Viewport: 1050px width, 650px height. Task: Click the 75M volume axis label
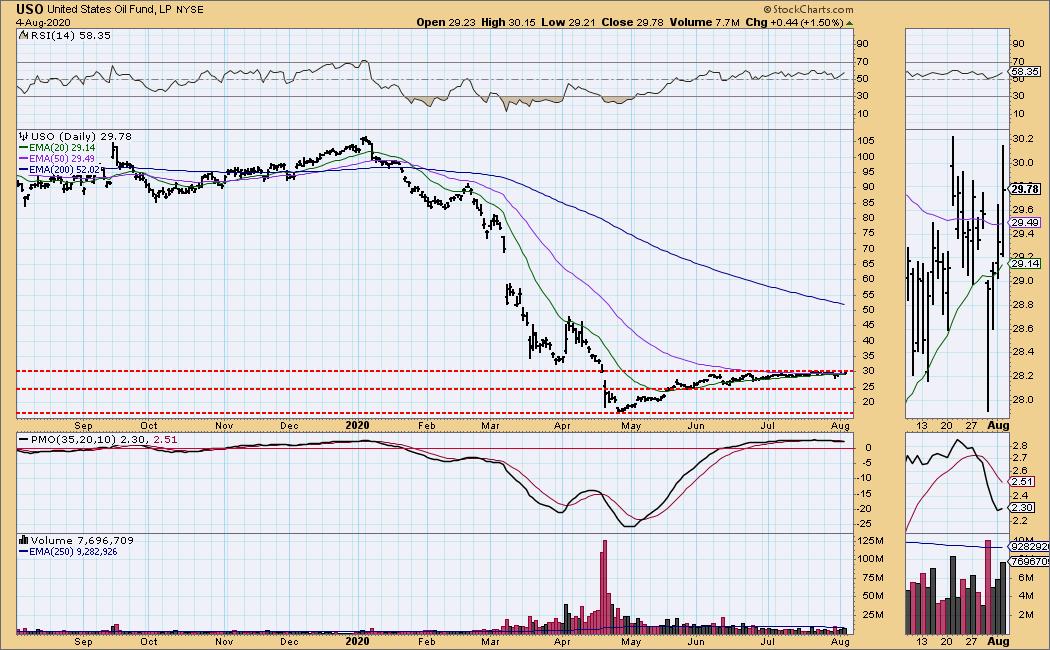tap(873, 578)
